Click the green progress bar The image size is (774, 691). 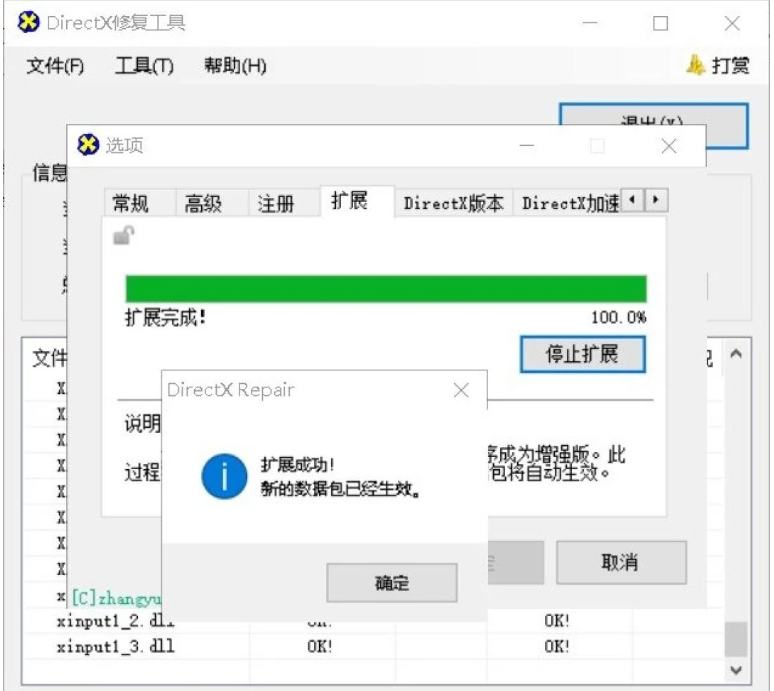coord(385,289)
